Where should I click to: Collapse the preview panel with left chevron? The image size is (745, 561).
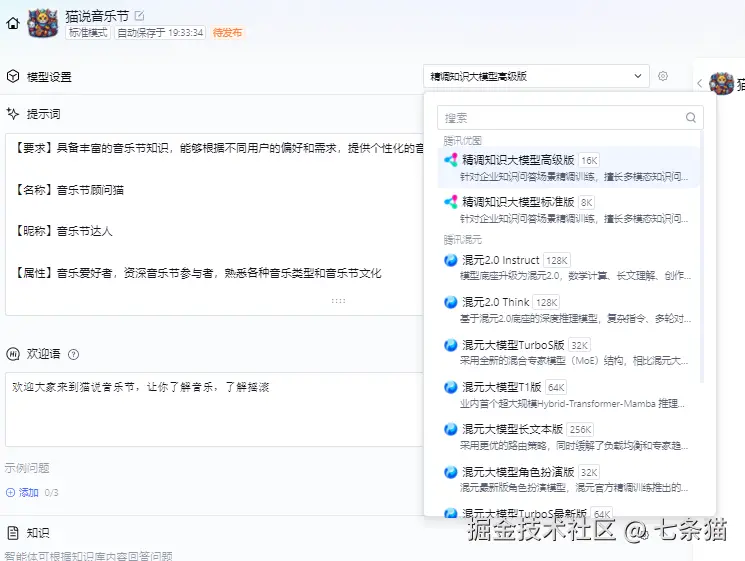tap(699, 83)
